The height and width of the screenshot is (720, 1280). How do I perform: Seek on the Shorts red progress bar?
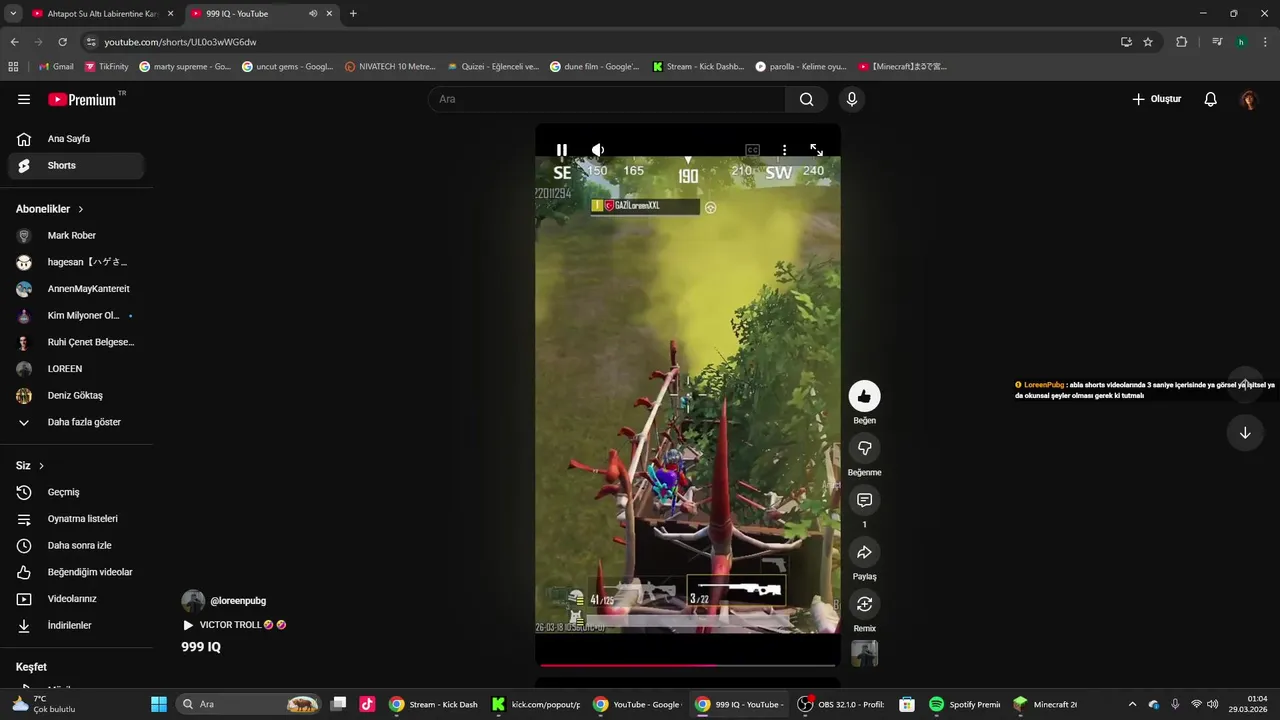[x=688, y=664]
